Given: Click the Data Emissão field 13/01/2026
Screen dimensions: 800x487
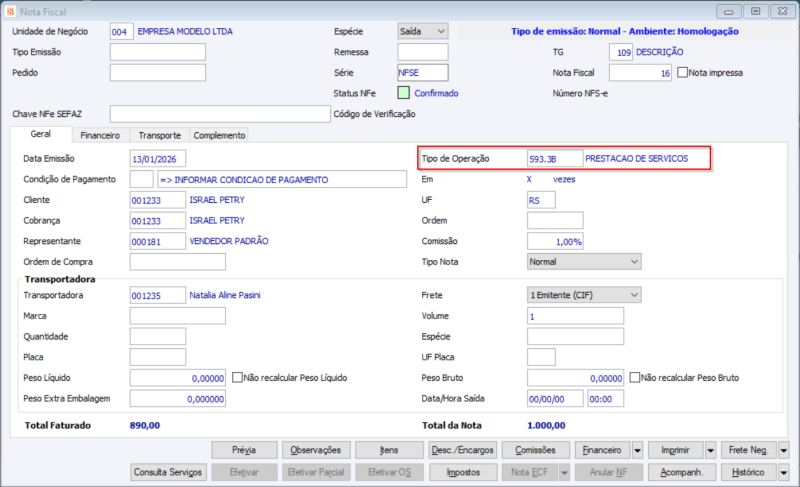Looking at the screenshot, I should pos(158,159).
